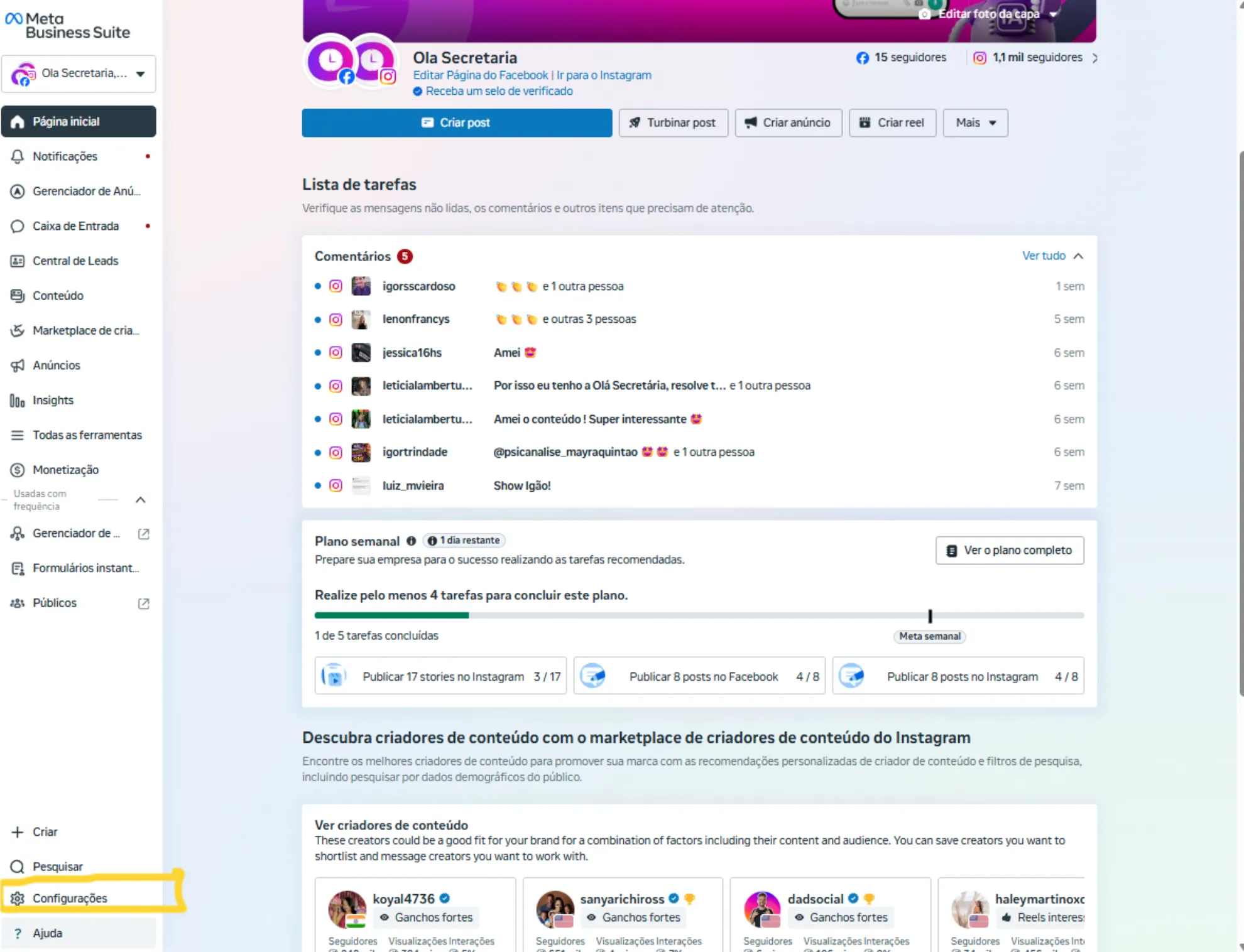The image size is (1244, 952).
Task: Click the Criar post button
Action: coord(457,123)
